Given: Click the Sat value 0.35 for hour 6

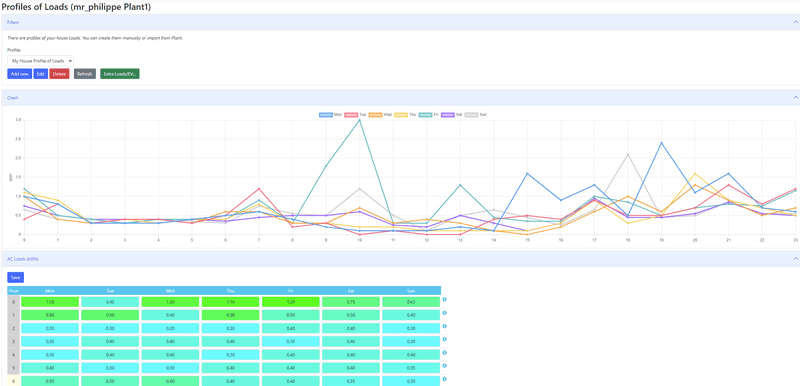Looking at the screenshot, I should (x=351, y=381).
